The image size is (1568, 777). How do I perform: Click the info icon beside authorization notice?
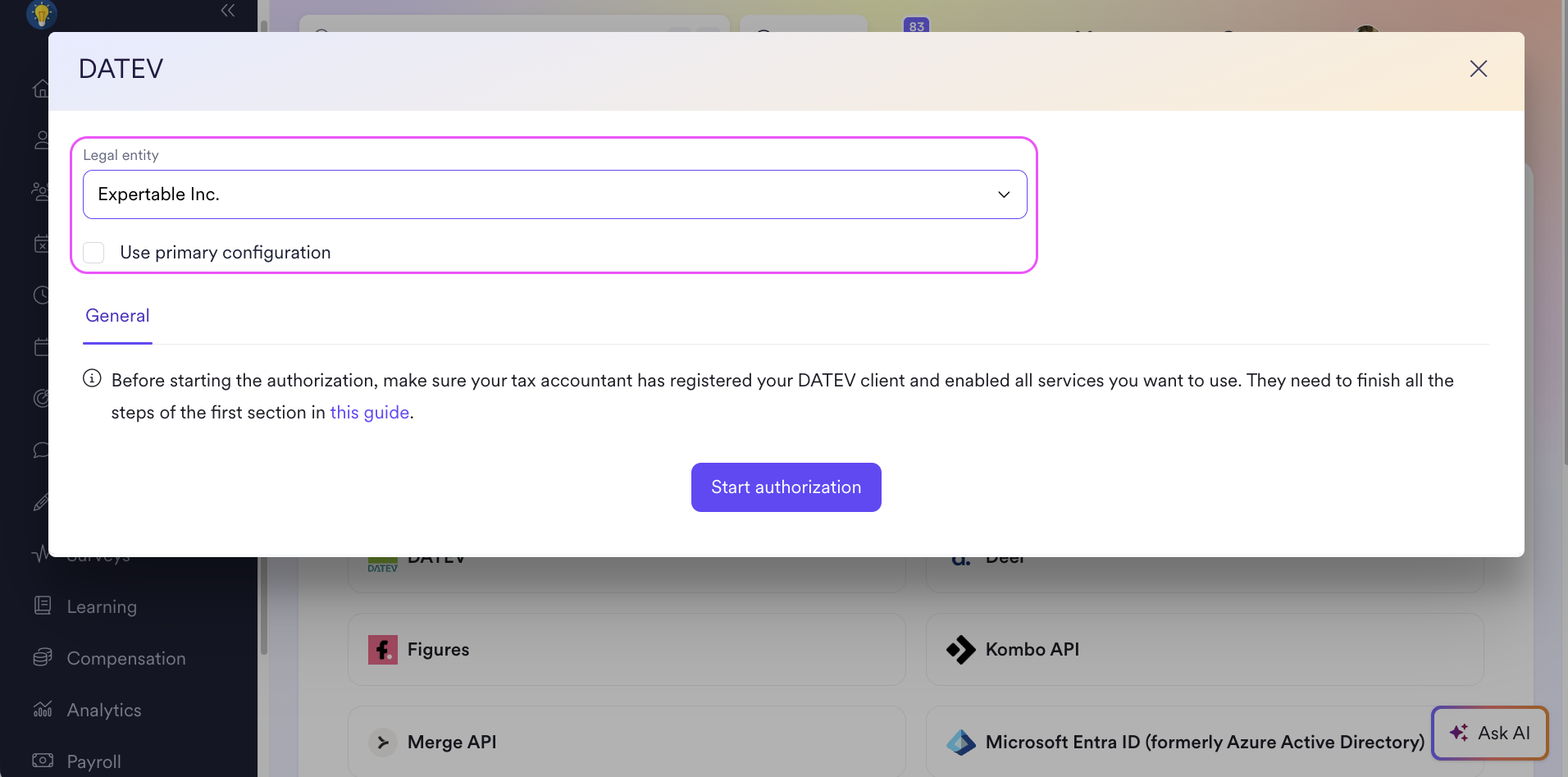click(x=92, y=378)
